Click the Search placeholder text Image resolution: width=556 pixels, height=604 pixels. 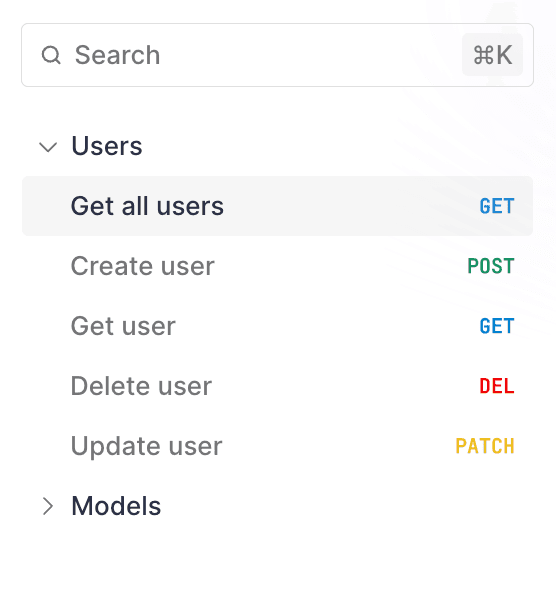117,55
